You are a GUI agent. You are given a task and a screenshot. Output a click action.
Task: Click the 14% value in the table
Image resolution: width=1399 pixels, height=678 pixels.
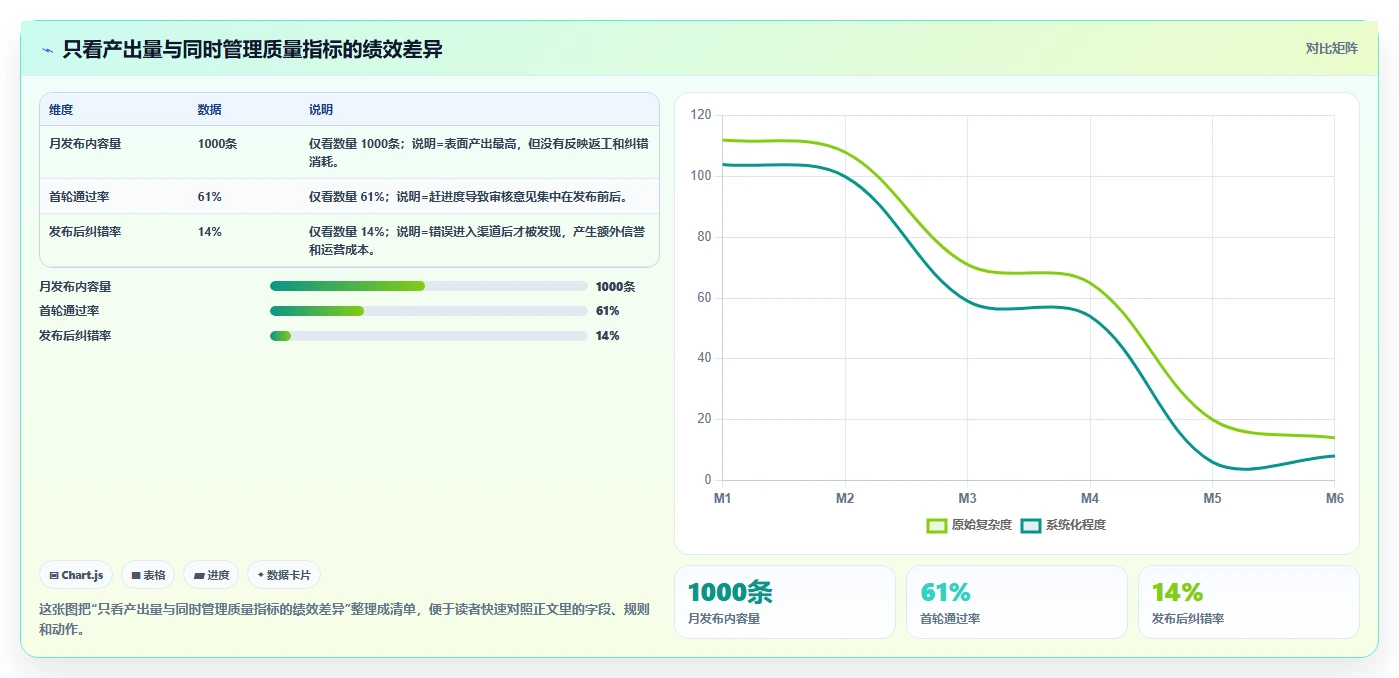point(210,232)
